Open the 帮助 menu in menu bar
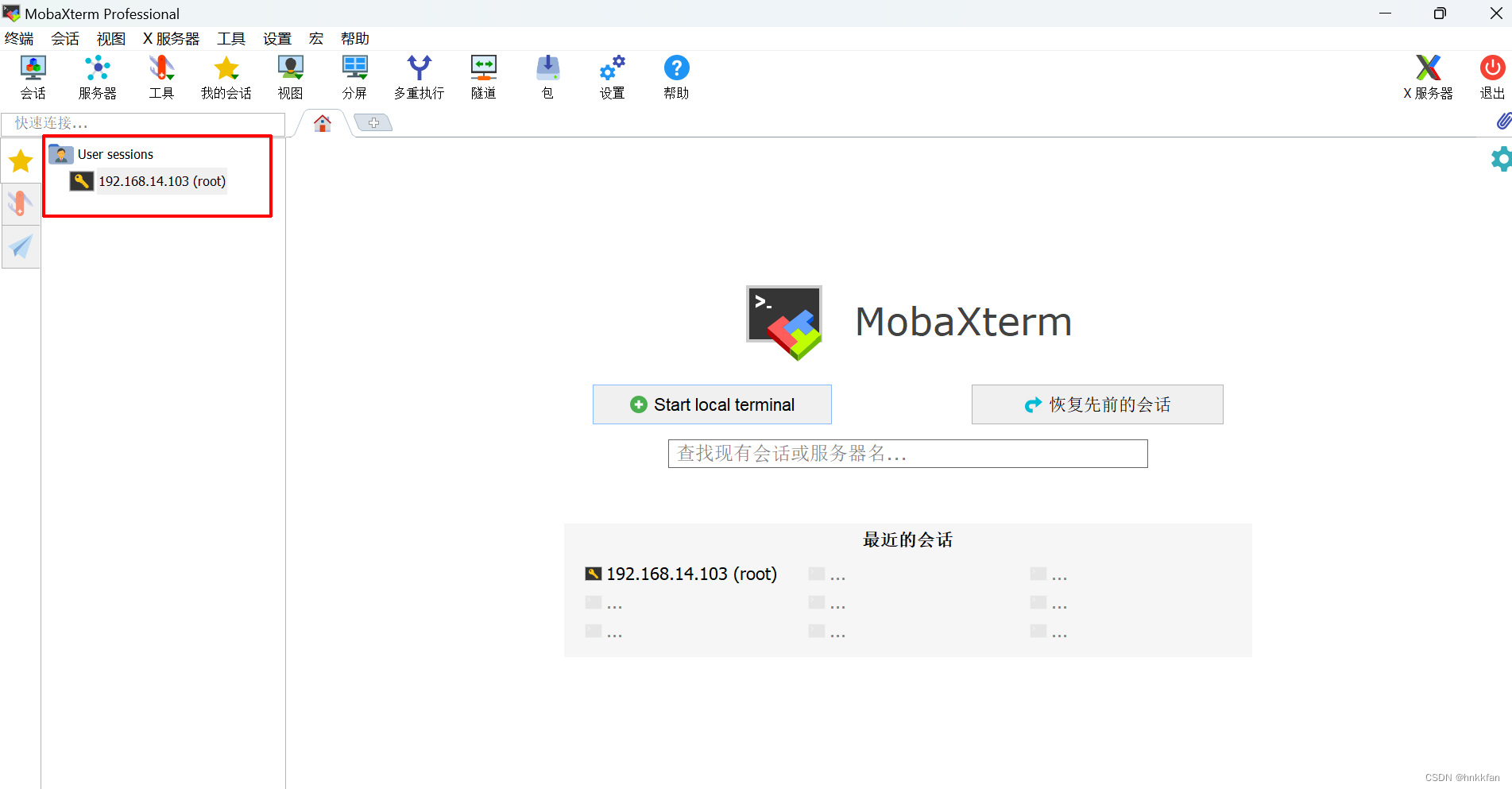This screenshot has width=1512, height=789. click(355, 39)
